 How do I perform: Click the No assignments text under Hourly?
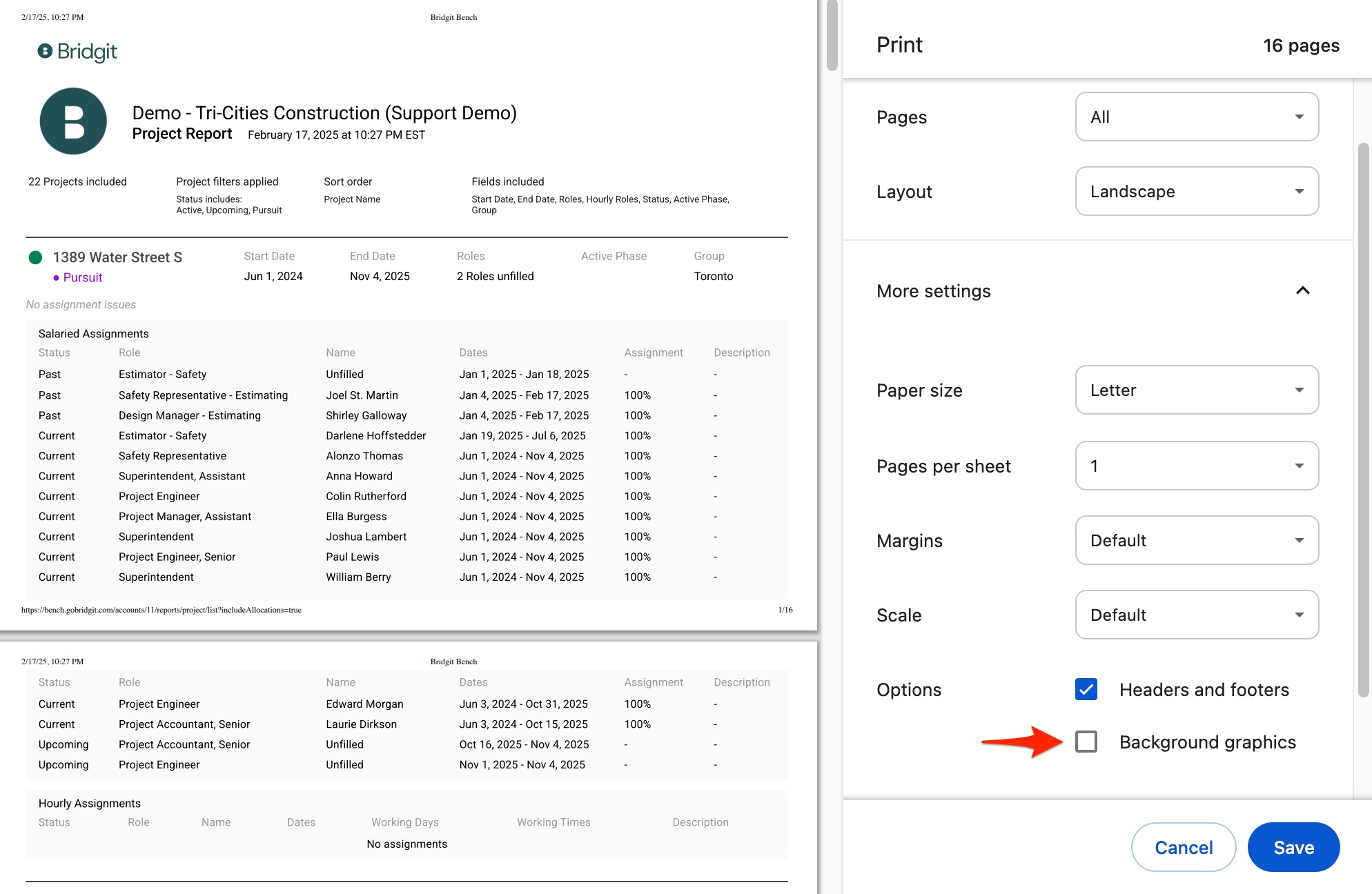coord(406,844)
